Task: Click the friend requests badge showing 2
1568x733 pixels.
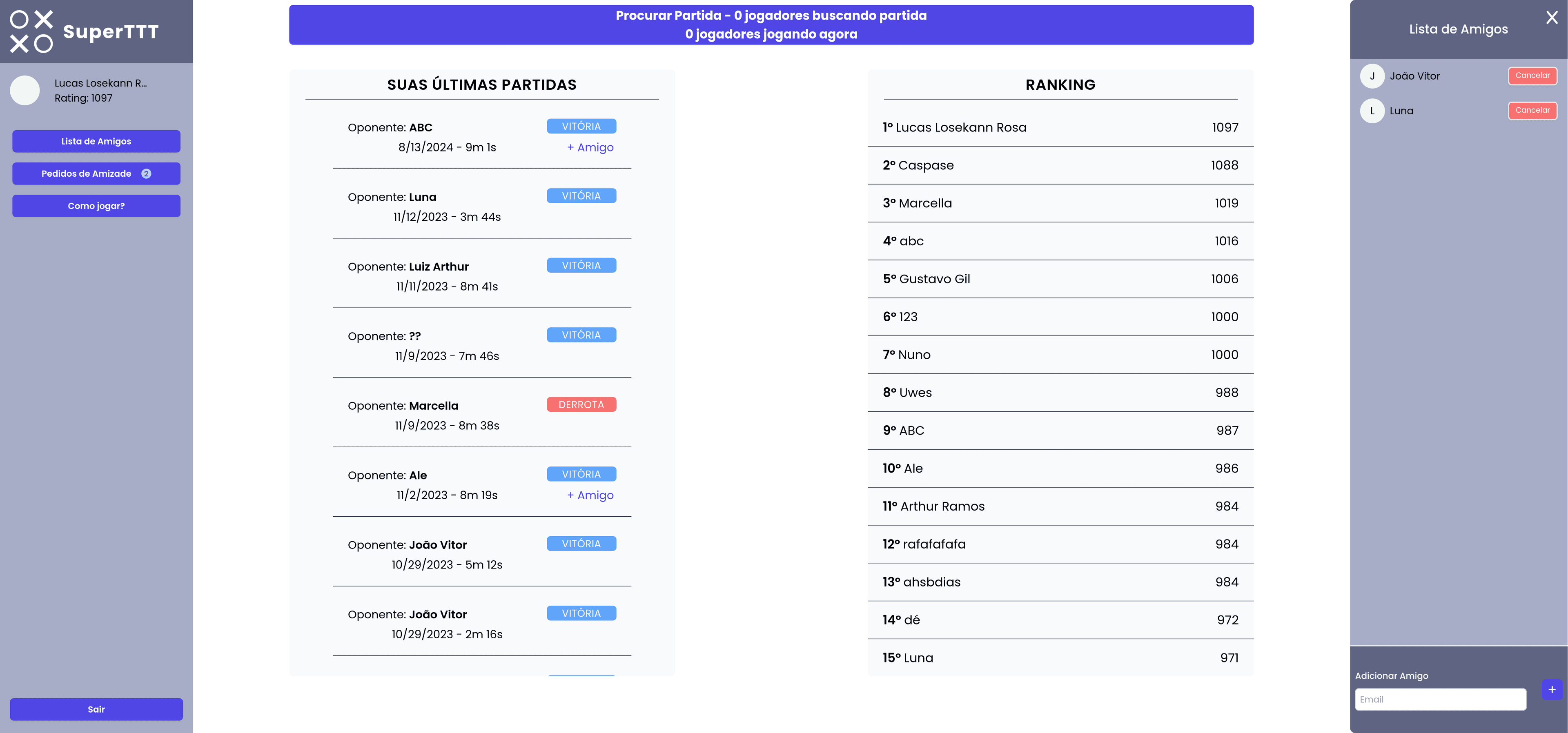Action: pos(146,173)
